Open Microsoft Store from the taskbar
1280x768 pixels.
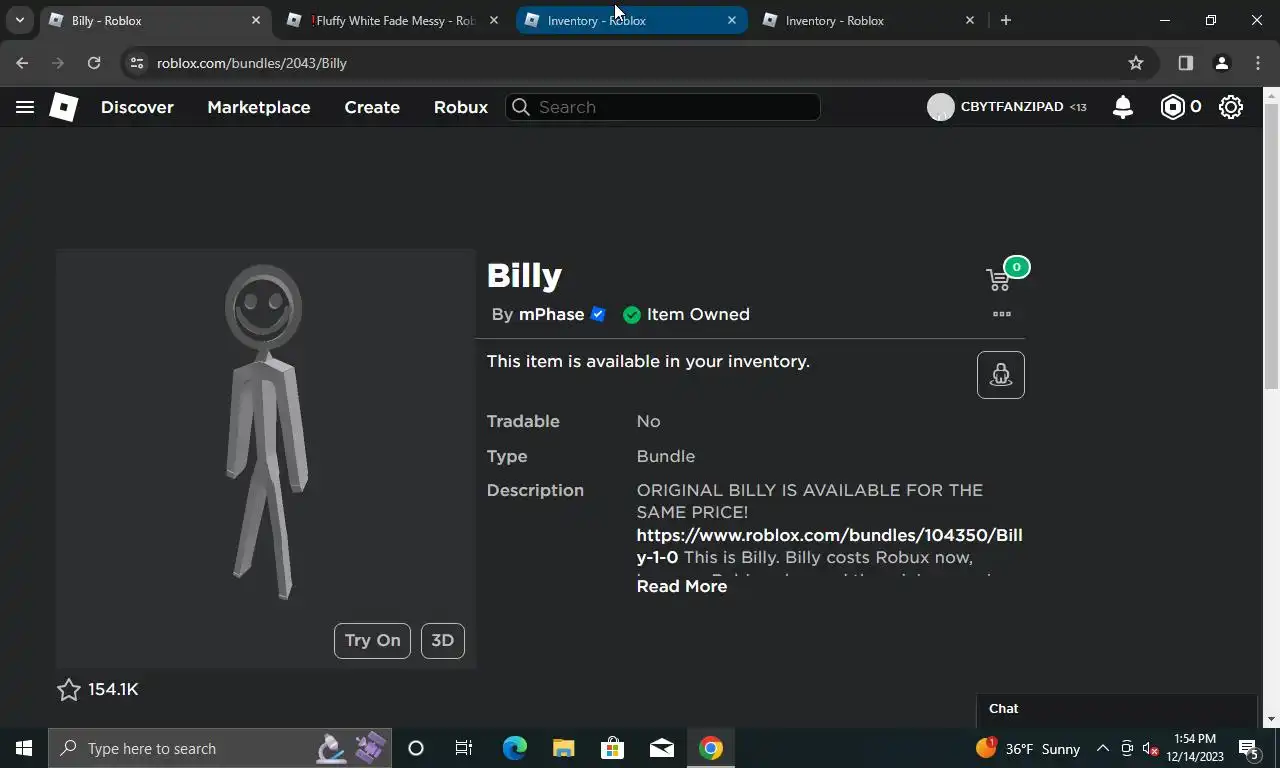coord(612,748)
